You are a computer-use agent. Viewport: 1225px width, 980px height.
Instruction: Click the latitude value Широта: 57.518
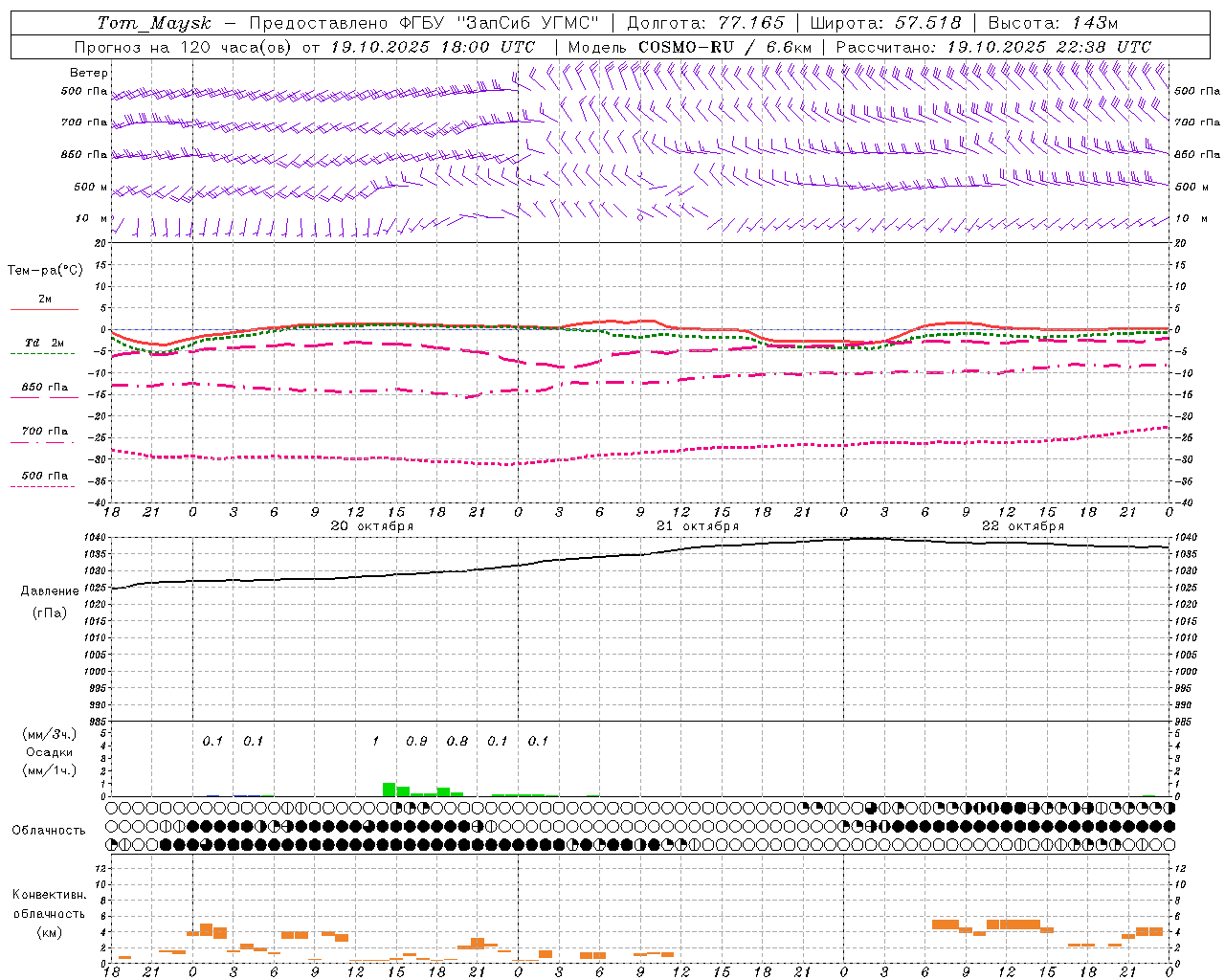pos(885,23)
